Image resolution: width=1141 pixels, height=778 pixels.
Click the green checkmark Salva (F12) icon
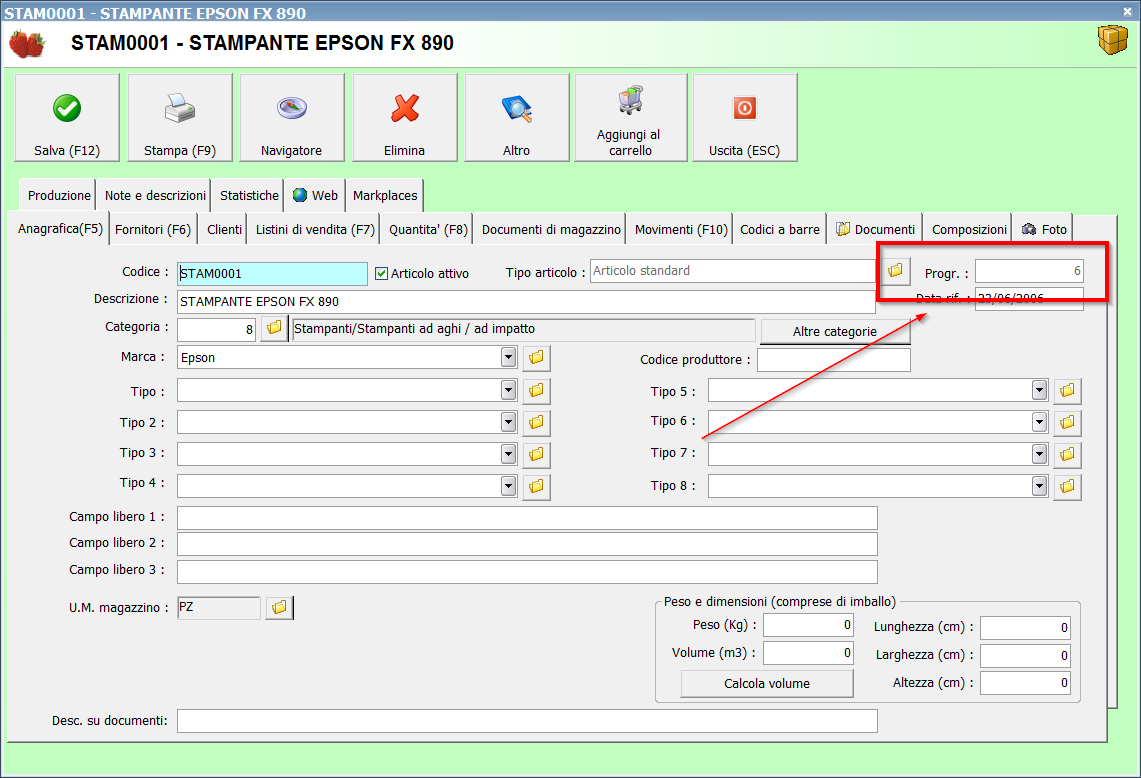tap(67, 108)
